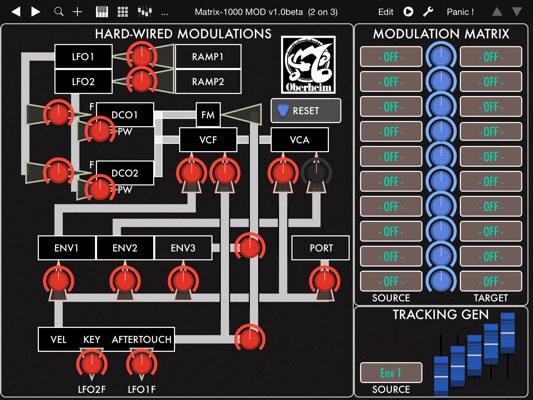The image size is (533, 400).
Task: Click the Oberheim logo
Action: (x=308, y=65)
